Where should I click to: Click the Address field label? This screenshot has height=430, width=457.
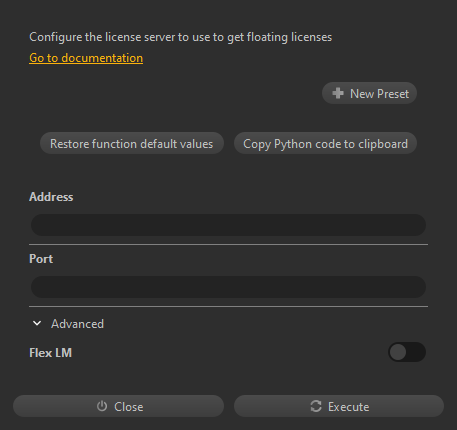point(51,197)
